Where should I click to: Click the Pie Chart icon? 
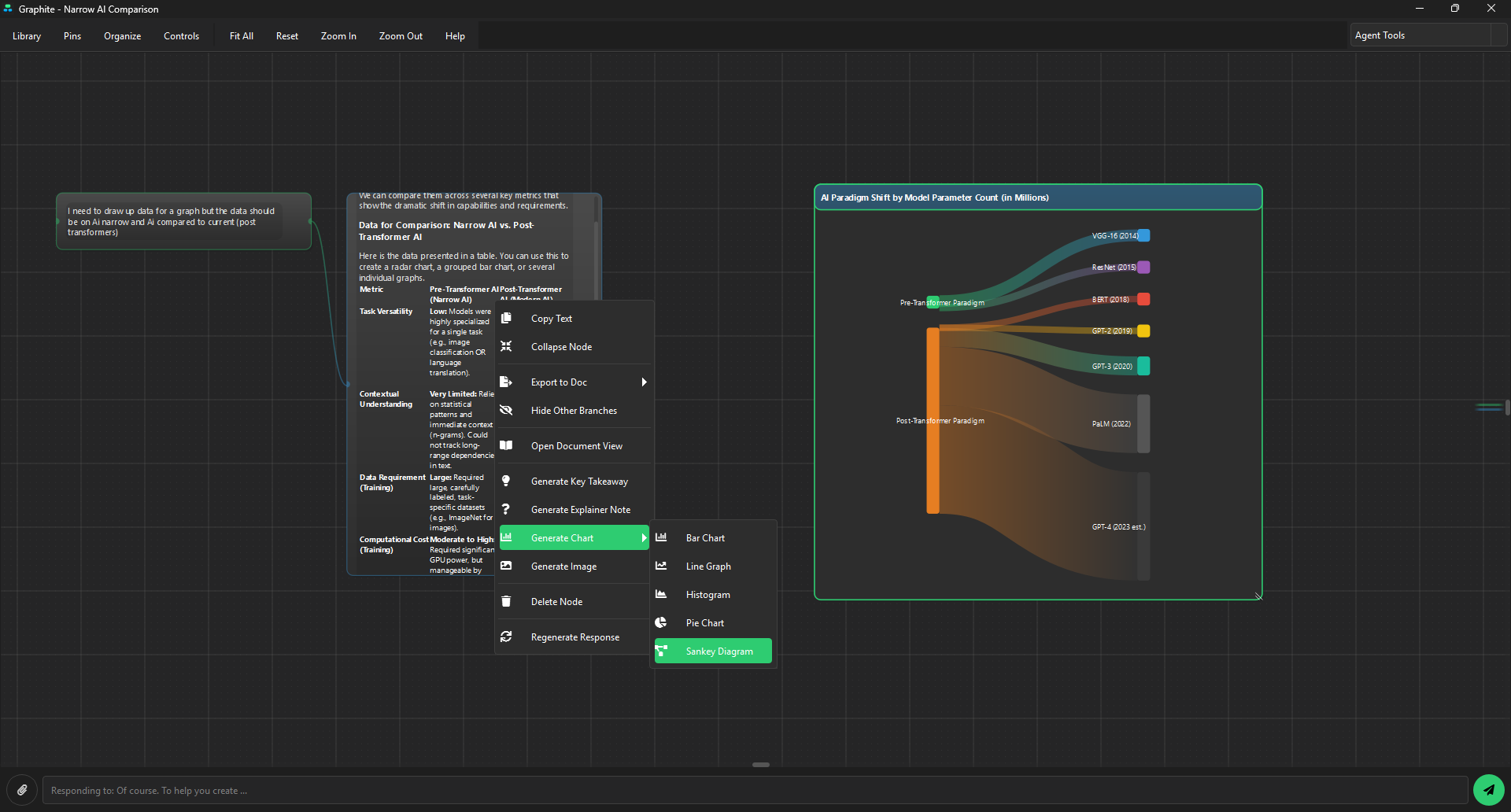pos(661,622)
